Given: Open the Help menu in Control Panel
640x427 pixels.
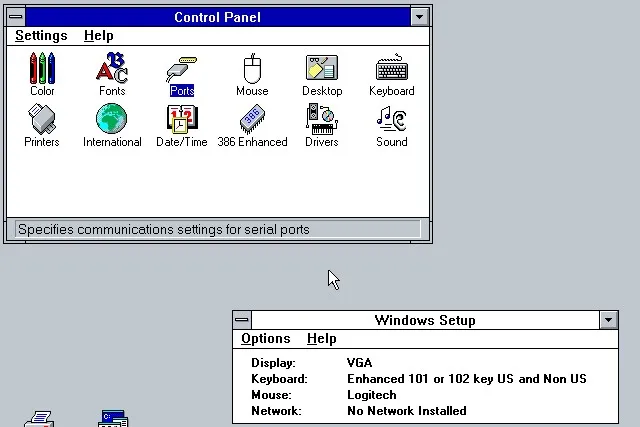Looking at the screenshot, I should coord(98,36).
